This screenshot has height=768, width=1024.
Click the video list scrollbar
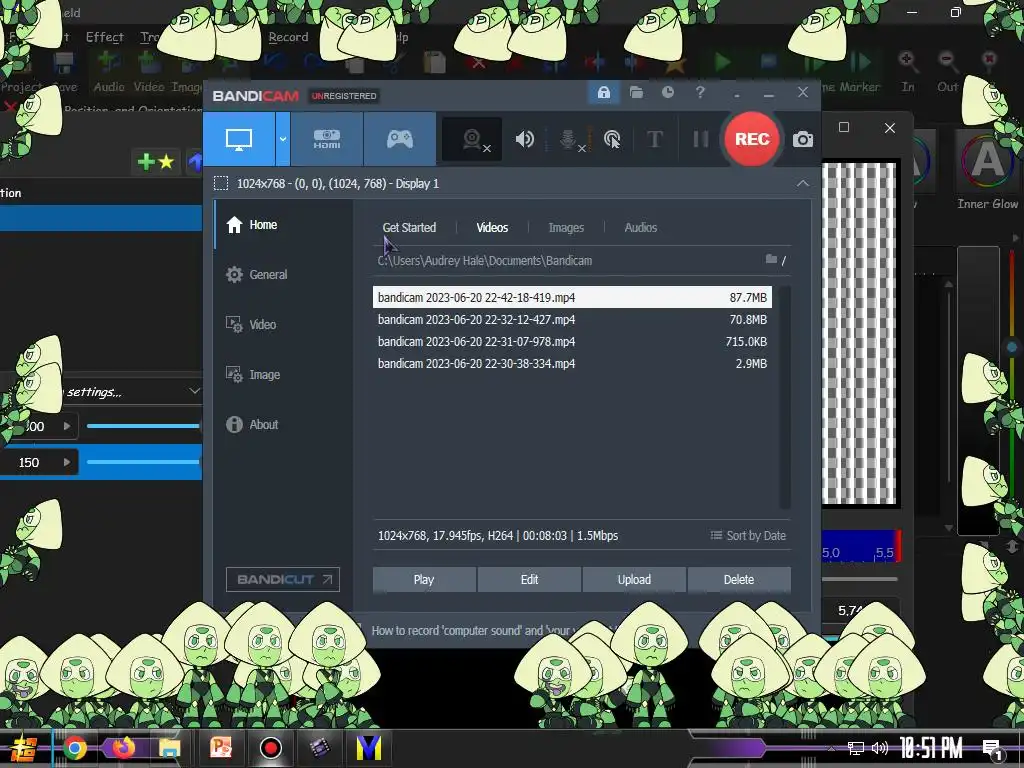pos(785,397)
